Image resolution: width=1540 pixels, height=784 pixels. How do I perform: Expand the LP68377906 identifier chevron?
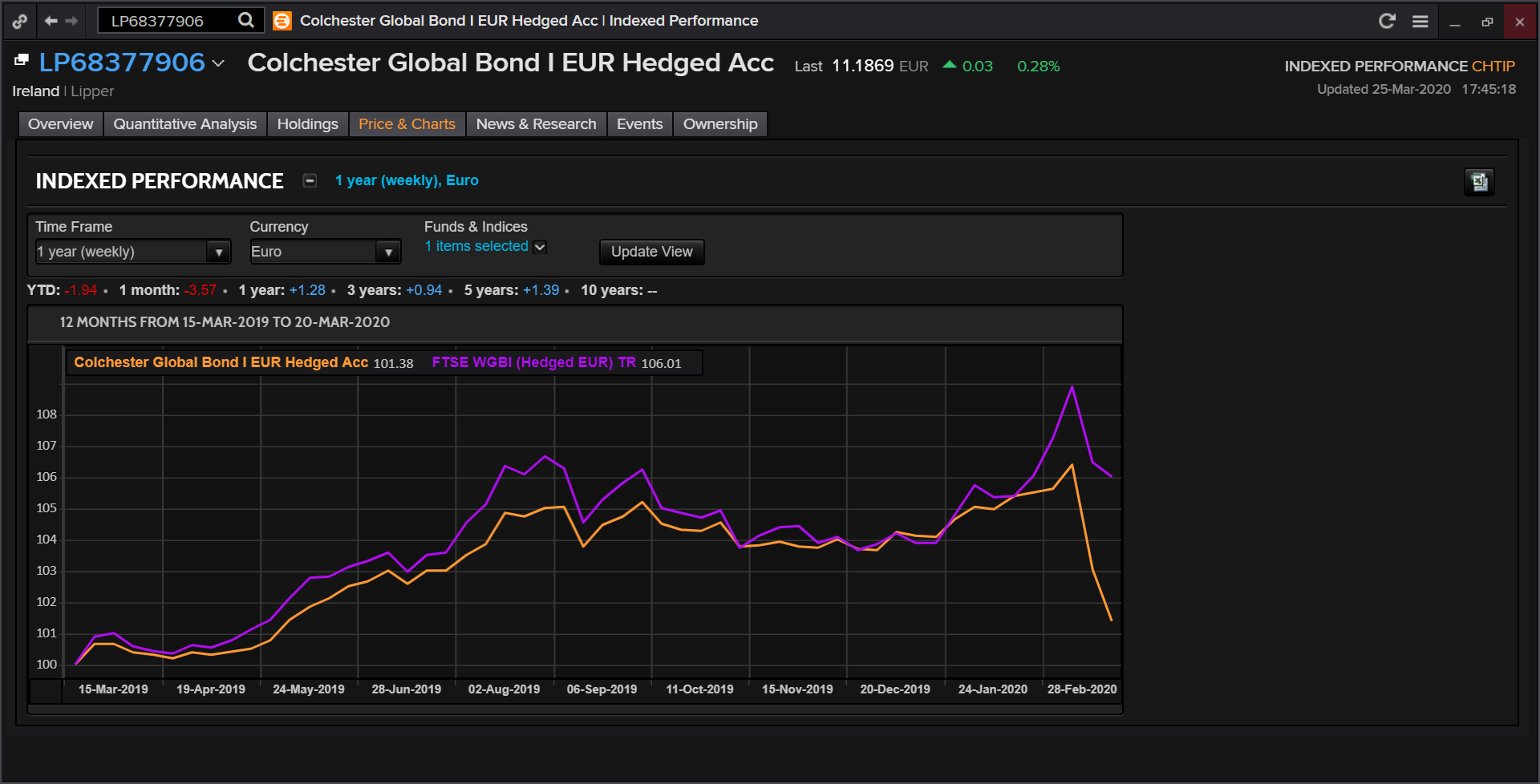[x=218, y=63]
